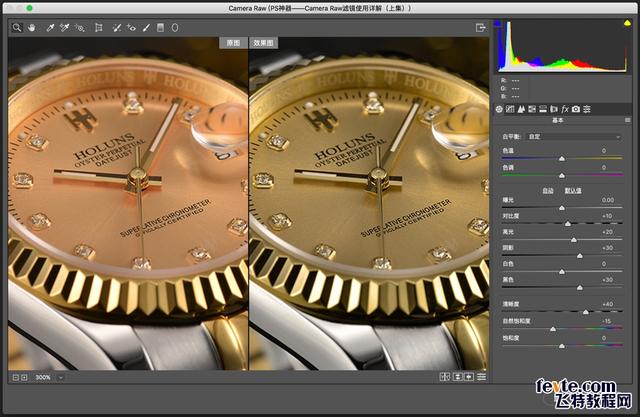Screen dimensions: 640x417
Task: Open the Basic panel tab
Action: coord(499,109)
